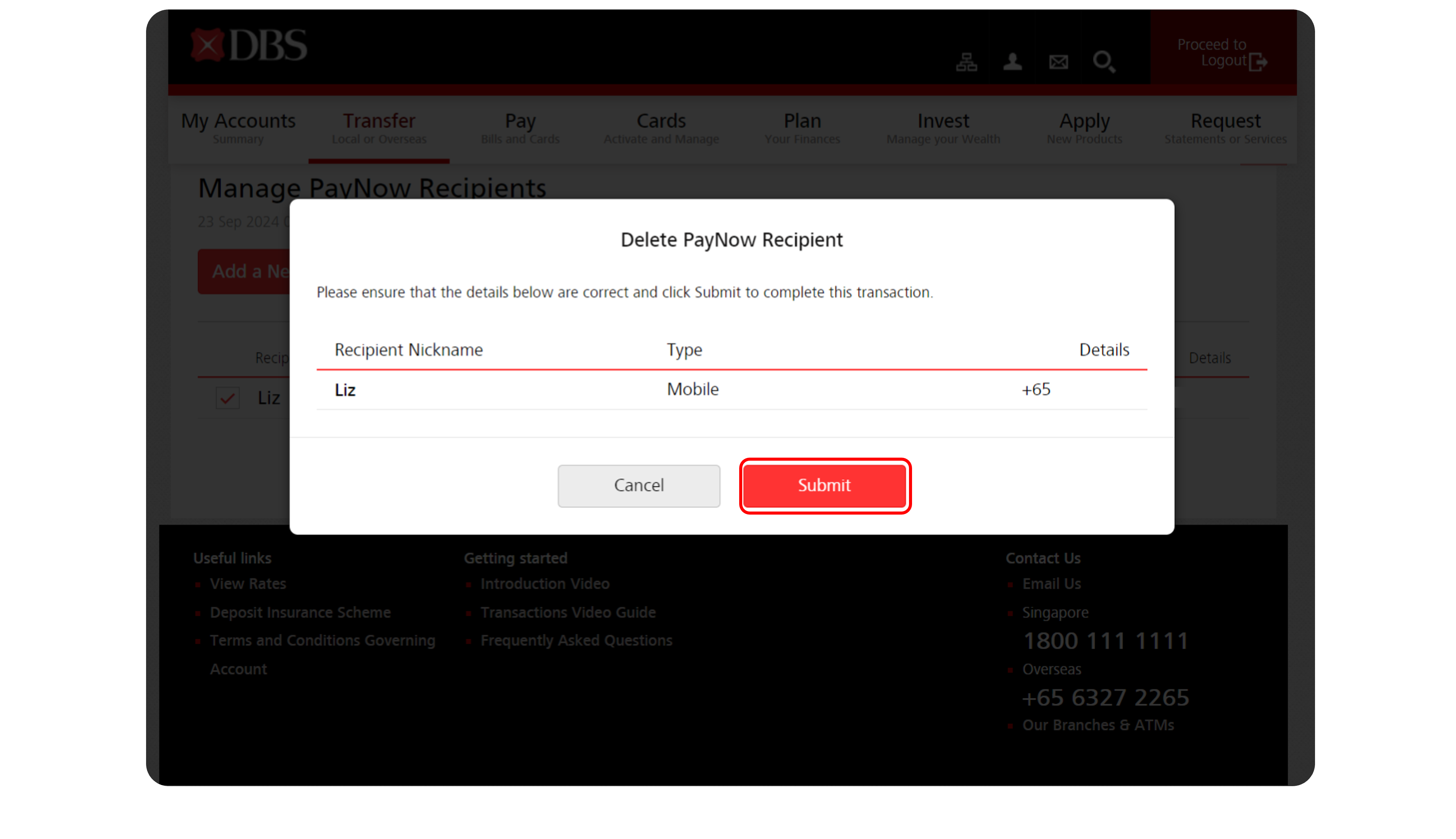
Task: Click Type column header in dialog
Action: pyautogui.click(x=684, y=350)
